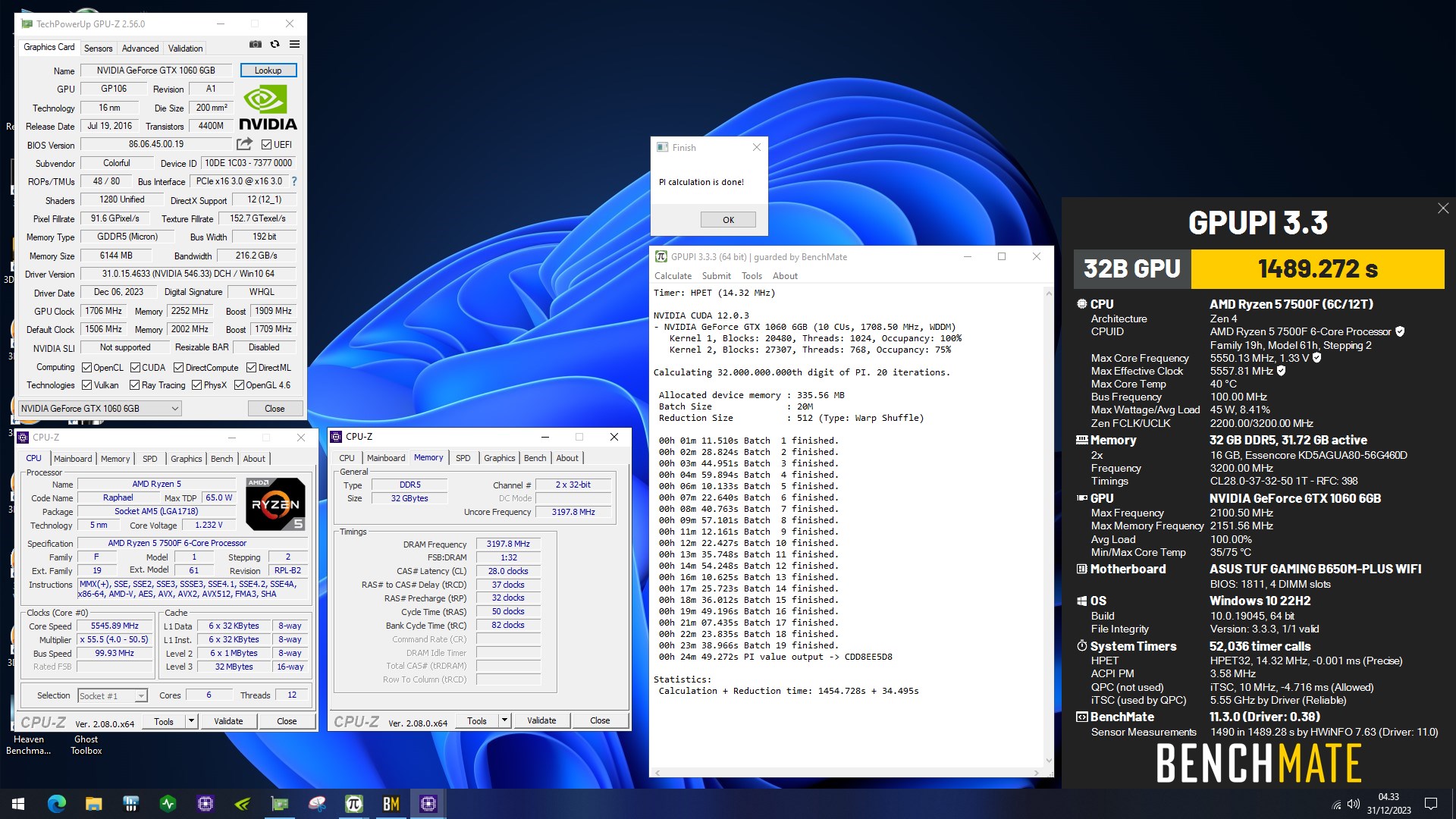Click the Ryzen 5 logo in CPU-Z
This screenshot has height=819, width=1456.
coord(275,504)
